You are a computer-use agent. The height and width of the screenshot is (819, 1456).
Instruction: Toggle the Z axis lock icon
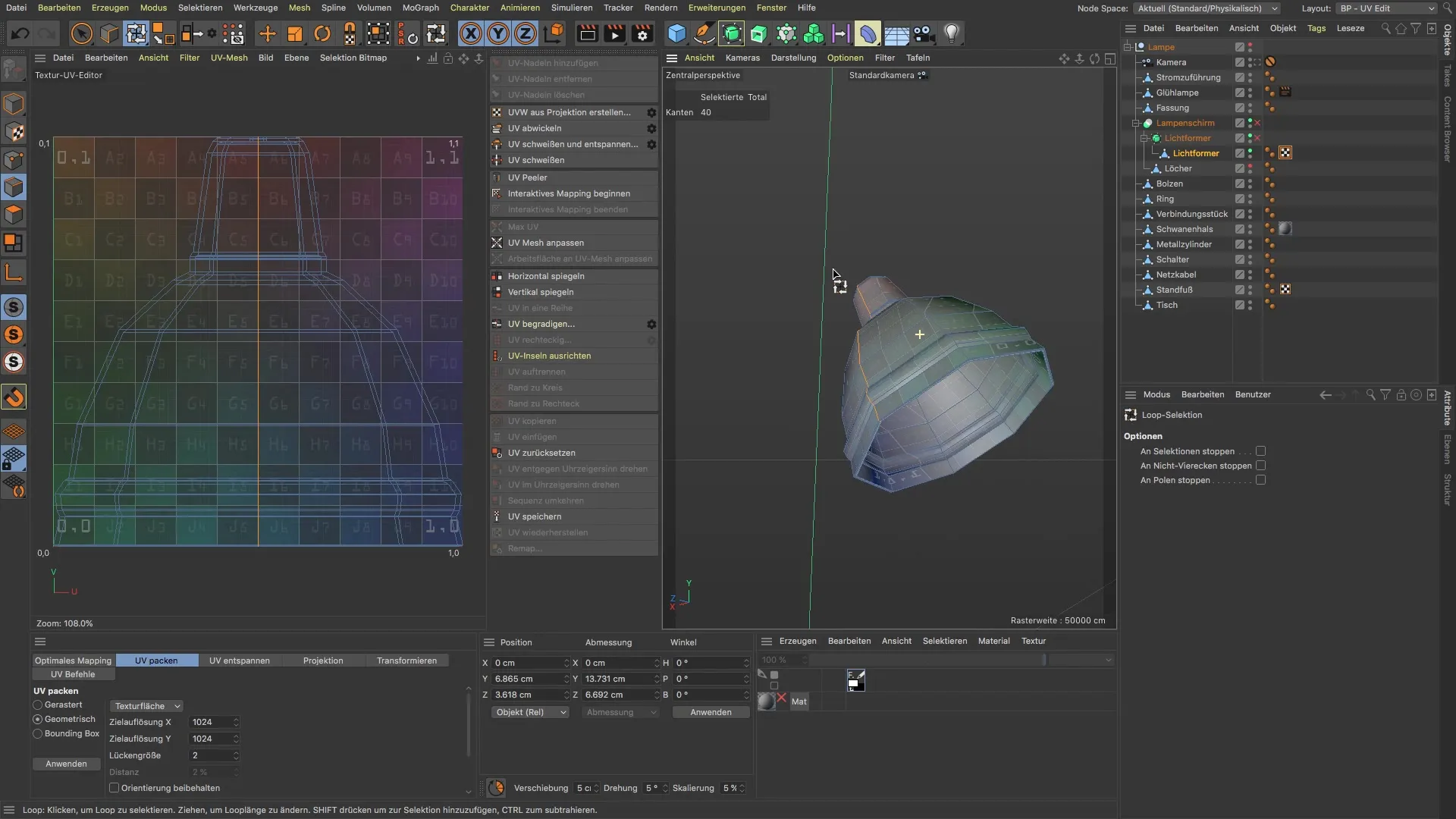pos(526,33)
